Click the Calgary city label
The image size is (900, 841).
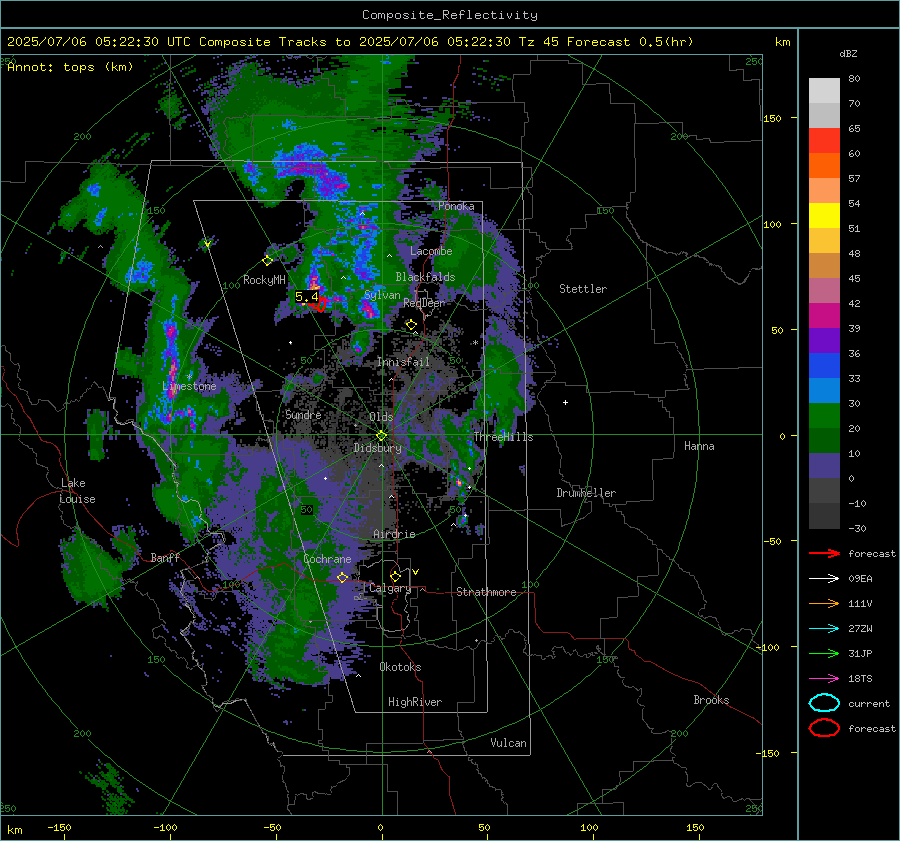click(x=390, y=588)
